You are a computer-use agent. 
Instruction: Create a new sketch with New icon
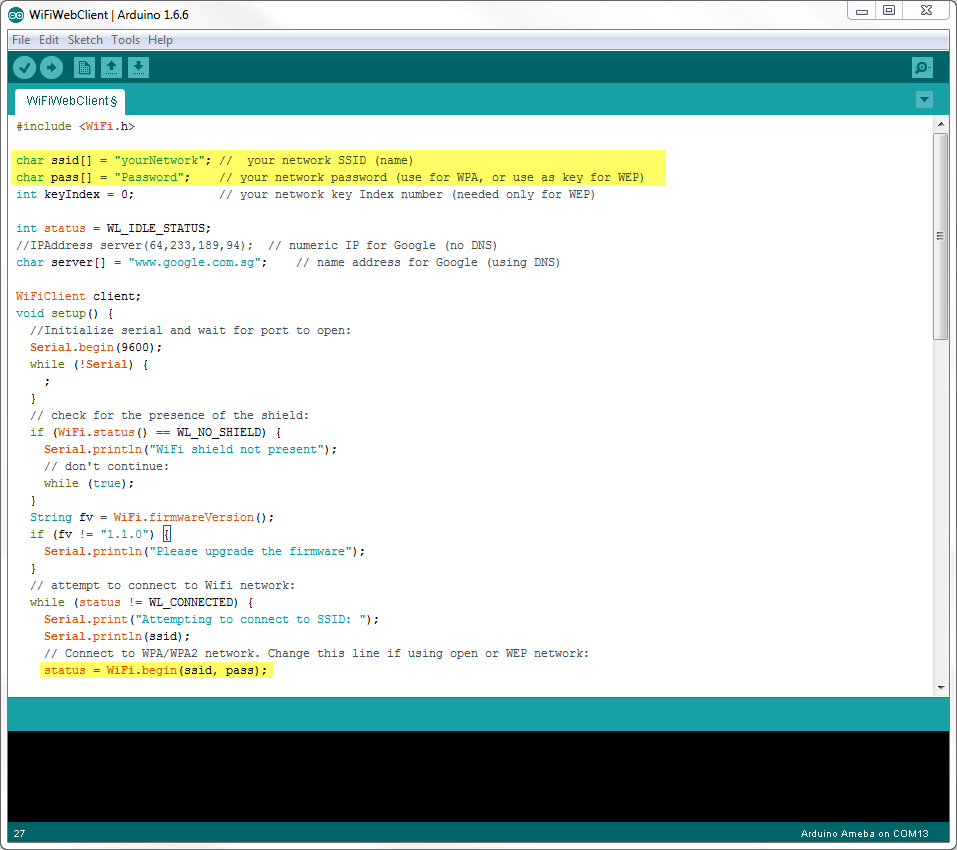[85, 68]
